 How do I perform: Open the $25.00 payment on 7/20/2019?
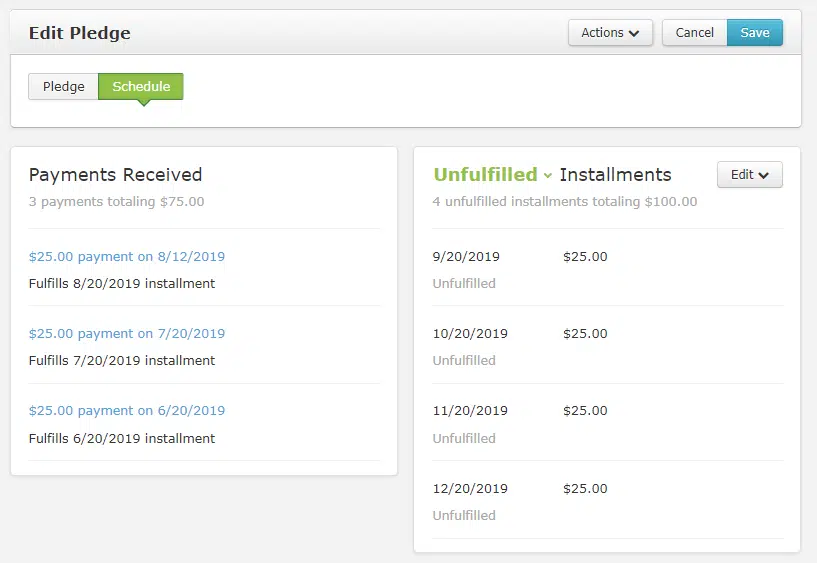(x=127, y=334)
